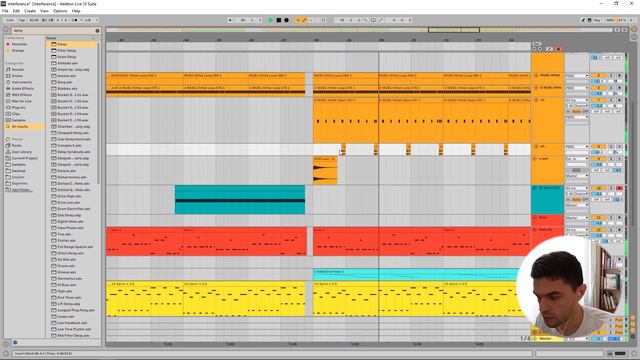Select Filter Delay in results list
Screen dimensions: 640x360
pyautogui.click(x=67, y=51)
